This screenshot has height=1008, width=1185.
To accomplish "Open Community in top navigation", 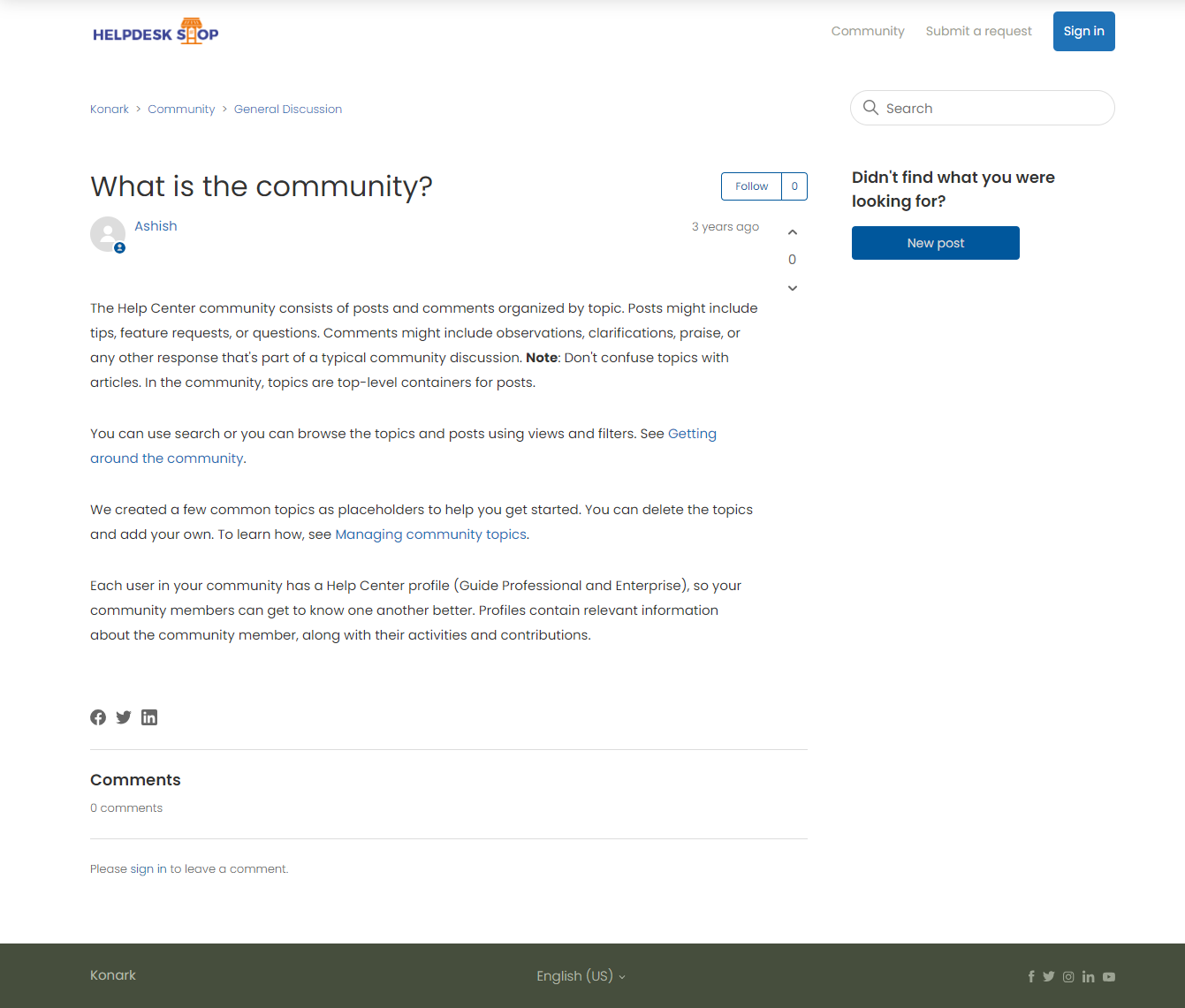I will click(868, 31).
